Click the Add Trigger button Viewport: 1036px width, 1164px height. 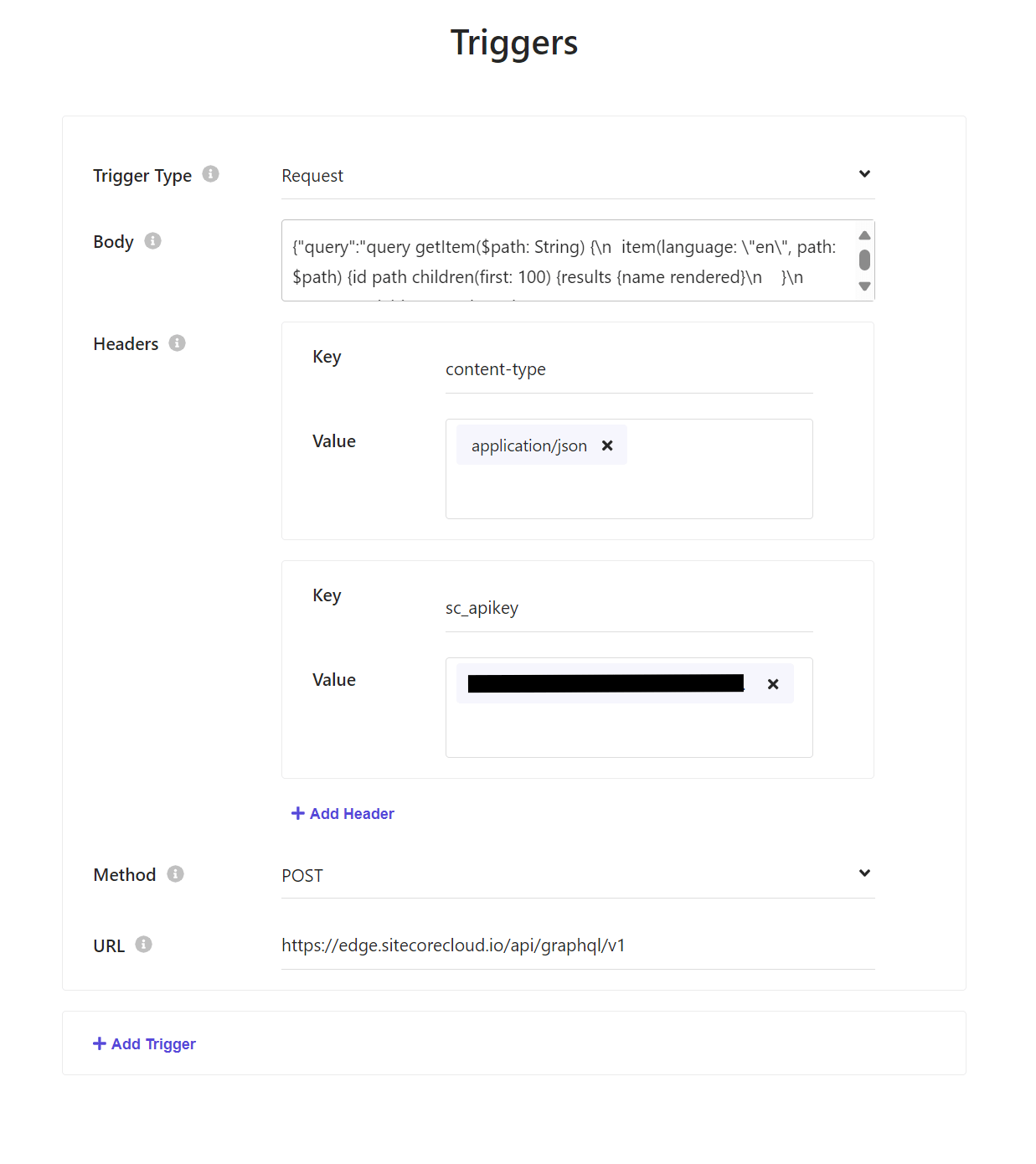click(144, 1044)
